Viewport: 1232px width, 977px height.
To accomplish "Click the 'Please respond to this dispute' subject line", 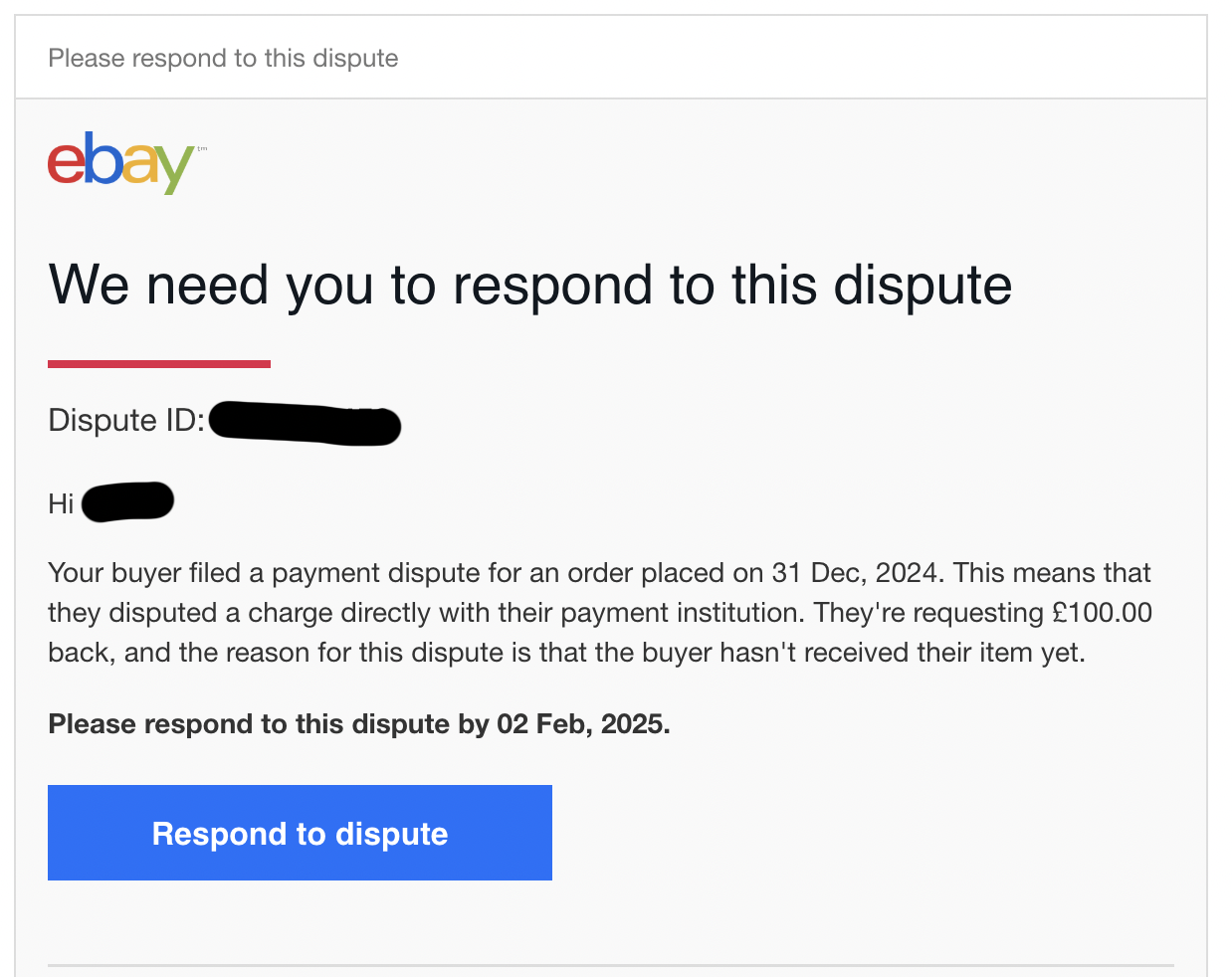I will (x=223, y=58).
